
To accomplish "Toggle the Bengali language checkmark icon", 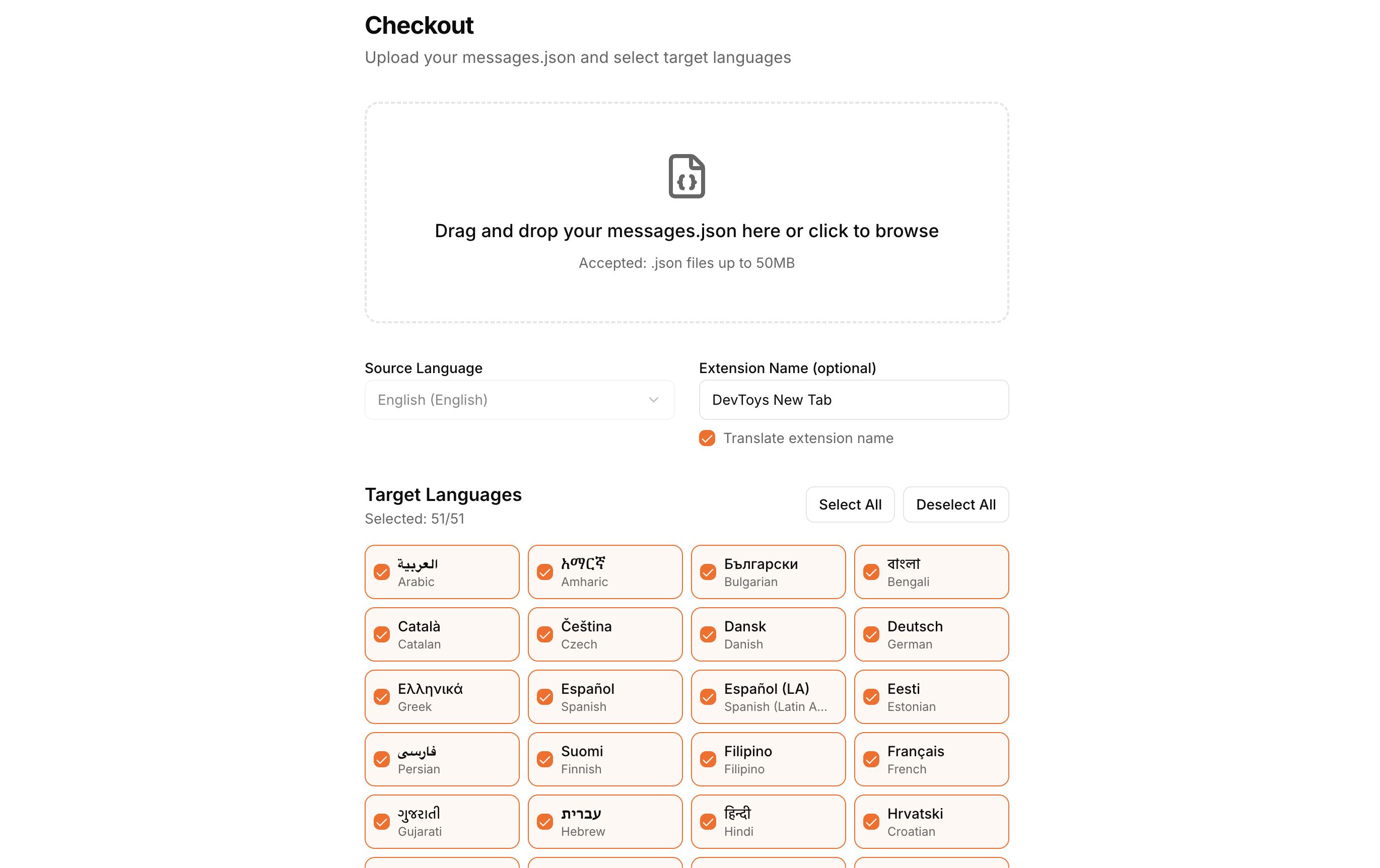I will click(x=871, y=571).
